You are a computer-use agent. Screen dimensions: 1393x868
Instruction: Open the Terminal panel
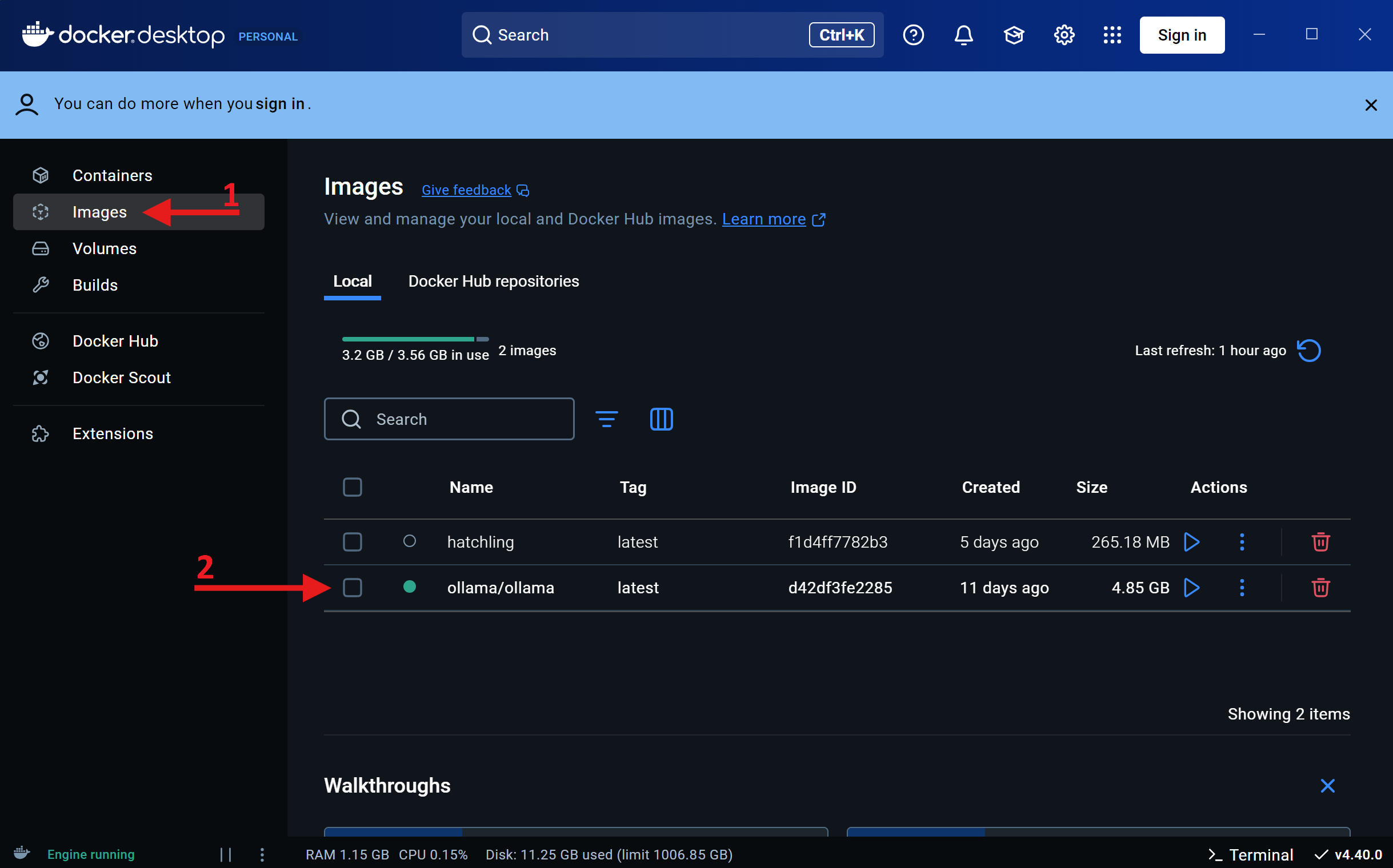(x=1250, y=855)
